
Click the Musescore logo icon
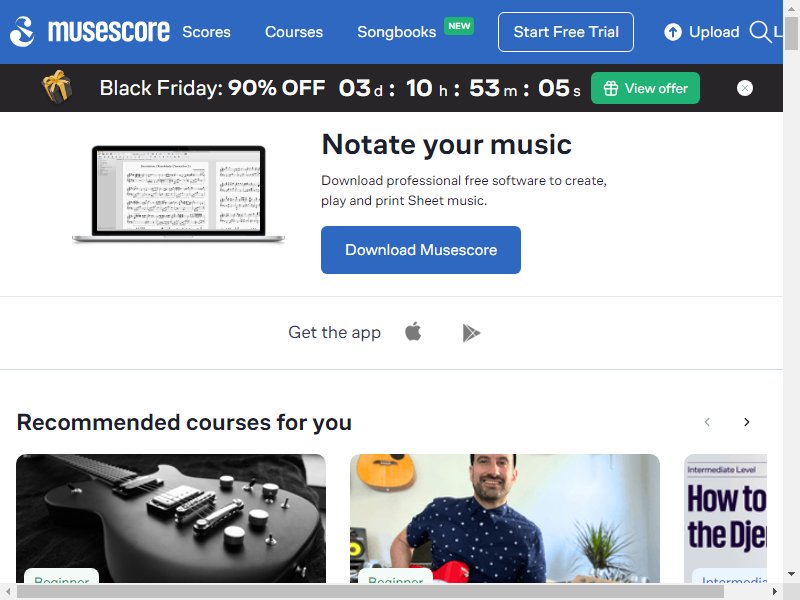[22, 32]
